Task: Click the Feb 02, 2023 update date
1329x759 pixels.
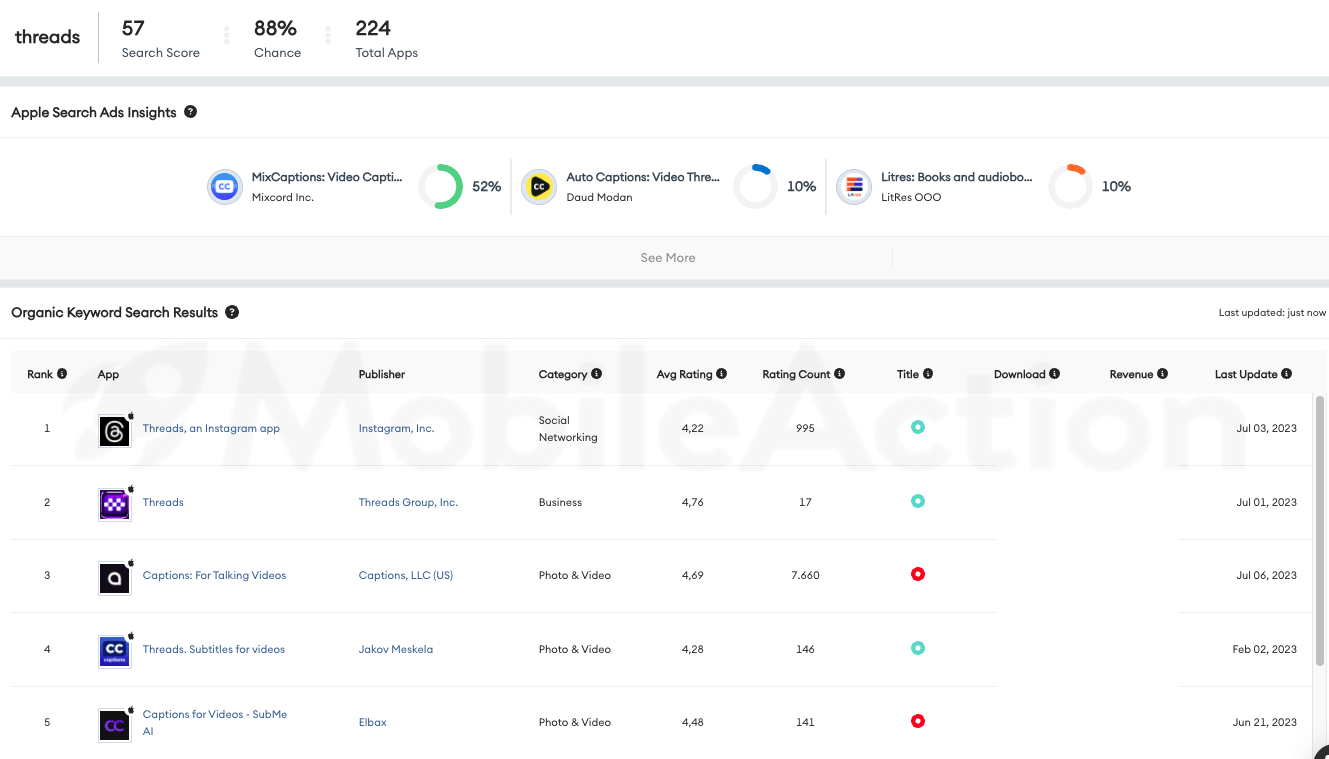Action: [x=1264, y=649]
